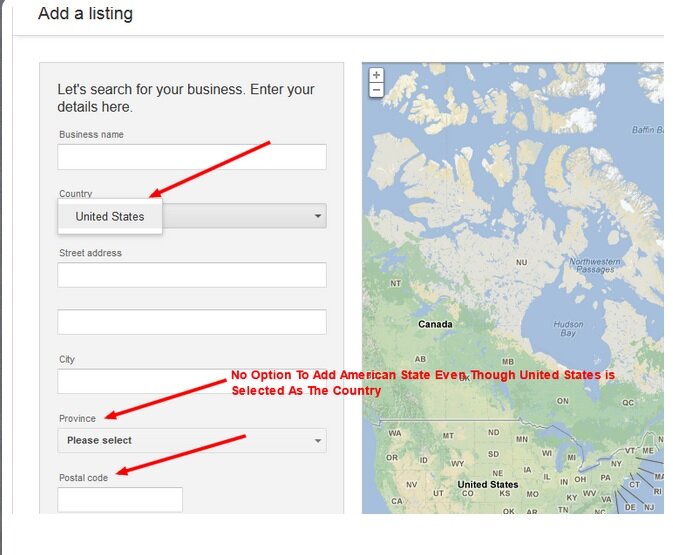Screen dimensions: 673x555
Task: Click the Add a listing heading
Action: pyautogui.click(x=85, y=13)
